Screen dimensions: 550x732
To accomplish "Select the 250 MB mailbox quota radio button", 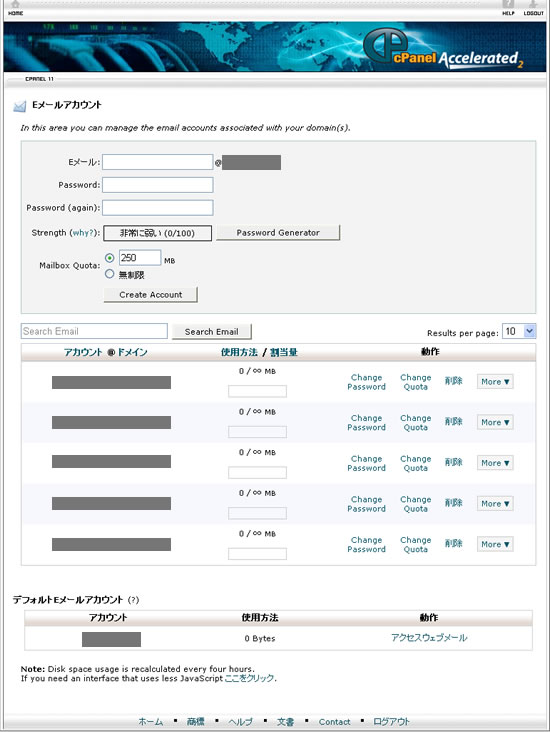I will coord(109,258).
